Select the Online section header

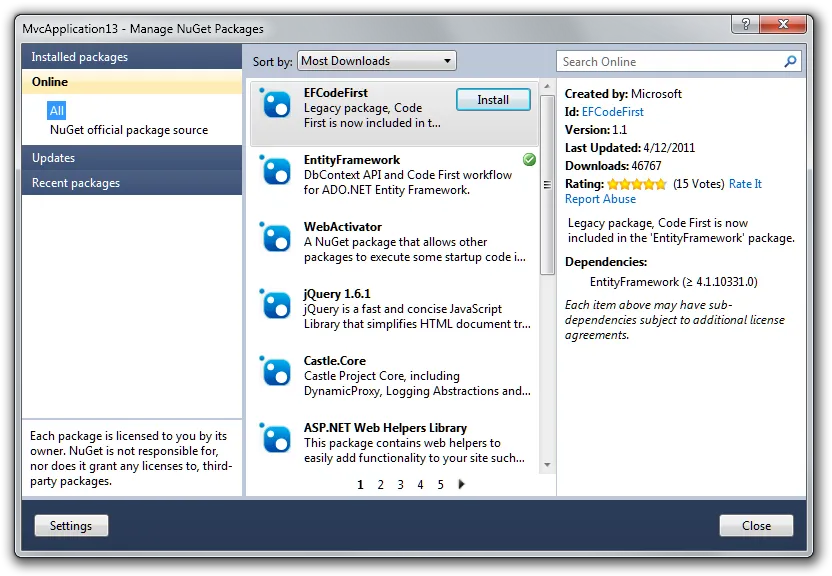132,82
